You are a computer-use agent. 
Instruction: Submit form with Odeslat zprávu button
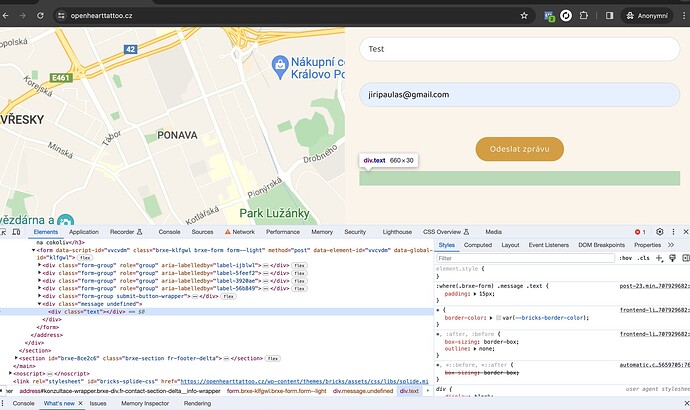519,149
